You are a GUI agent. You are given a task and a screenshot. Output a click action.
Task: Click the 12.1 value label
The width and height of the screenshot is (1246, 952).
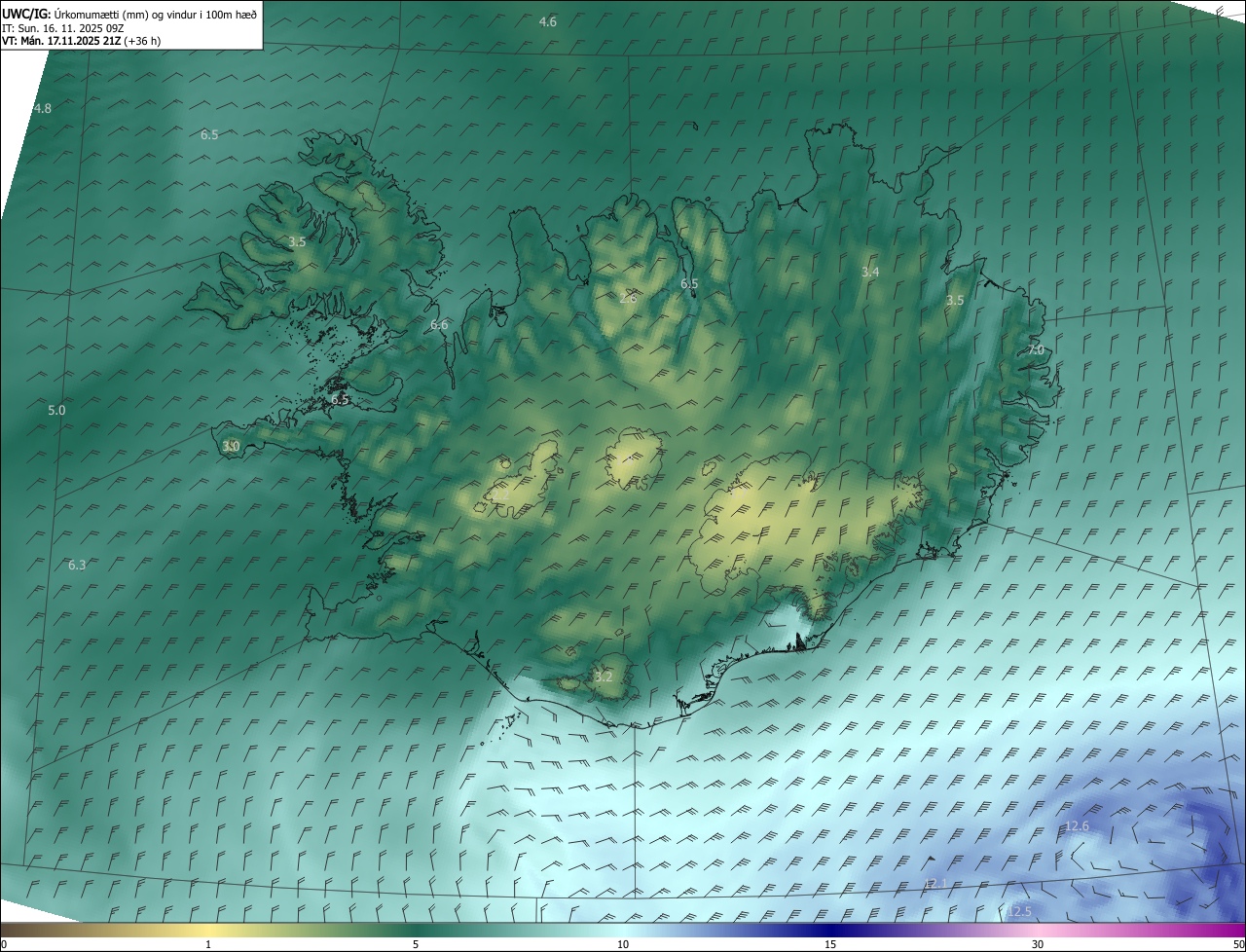point(934,883)
